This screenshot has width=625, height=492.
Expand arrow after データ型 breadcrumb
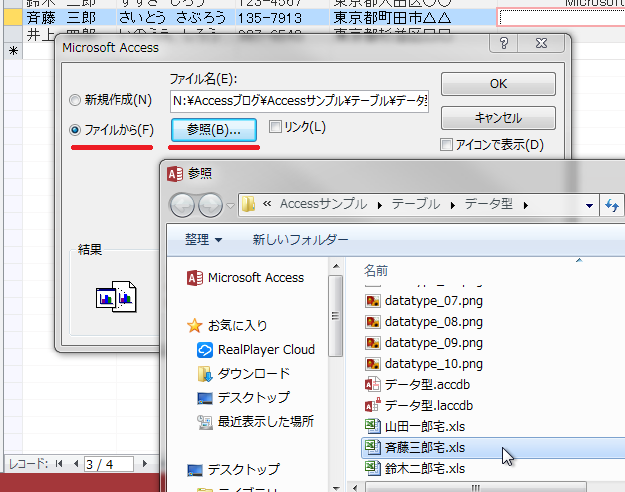526,205
